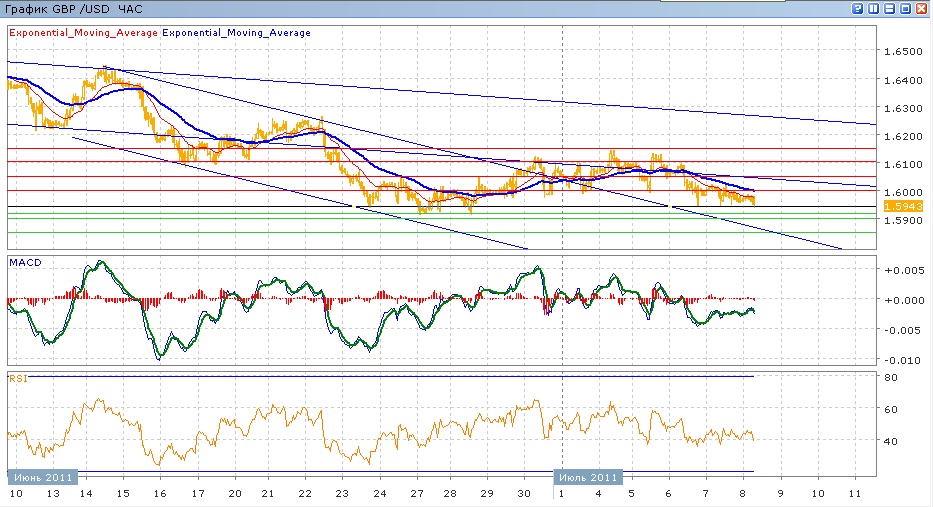Click the Июнь 2011 month marker

(41, 477)
